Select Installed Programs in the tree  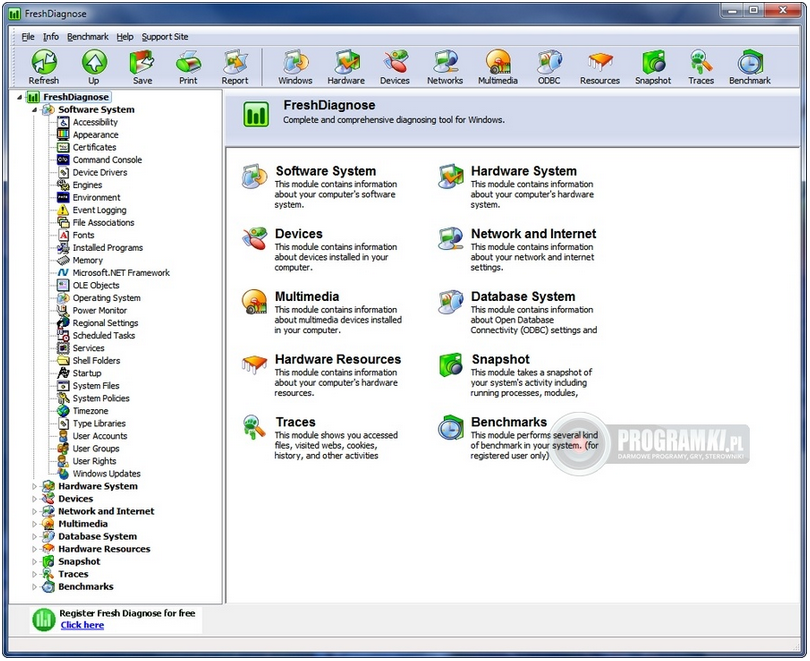coord(107,248)
